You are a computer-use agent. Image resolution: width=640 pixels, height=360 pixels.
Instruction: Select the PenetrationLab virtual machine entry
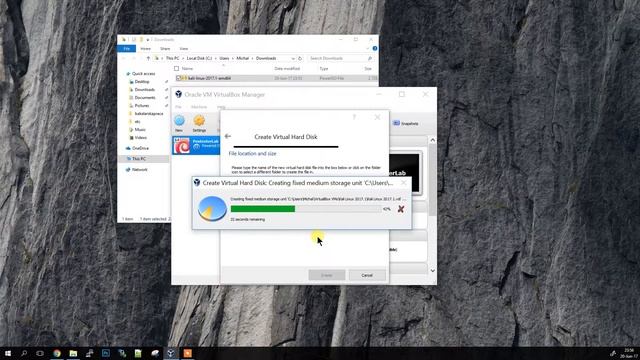pos(196,145)
